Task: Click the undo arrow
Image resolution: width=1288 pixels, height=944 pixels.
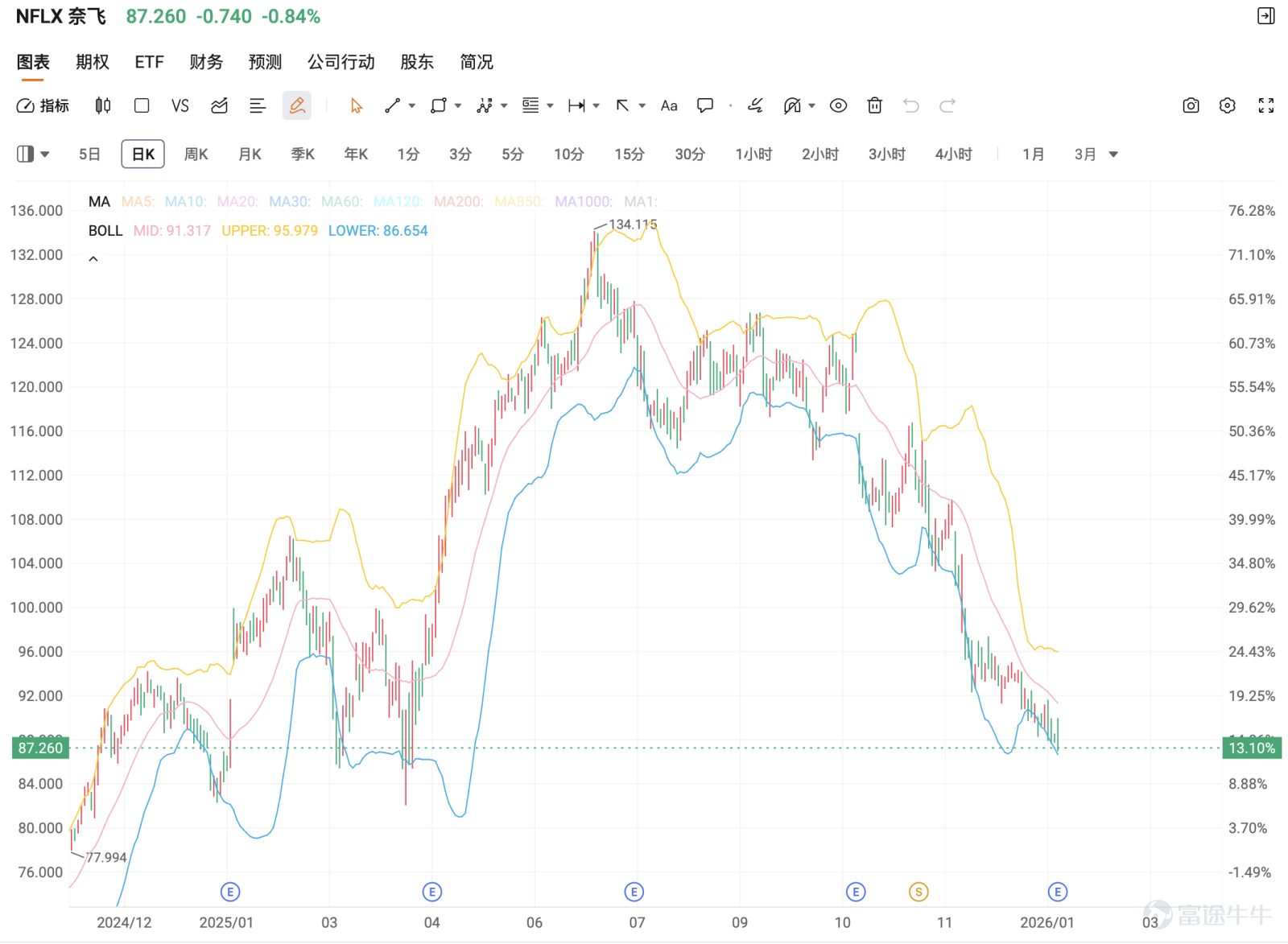Action: click(911, 105)
